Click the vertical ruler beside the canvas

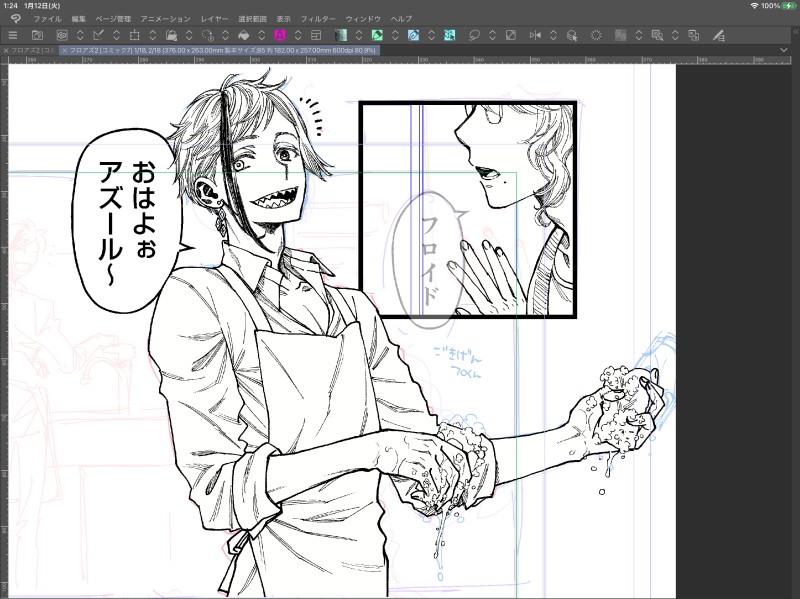(x=4, y=331)
